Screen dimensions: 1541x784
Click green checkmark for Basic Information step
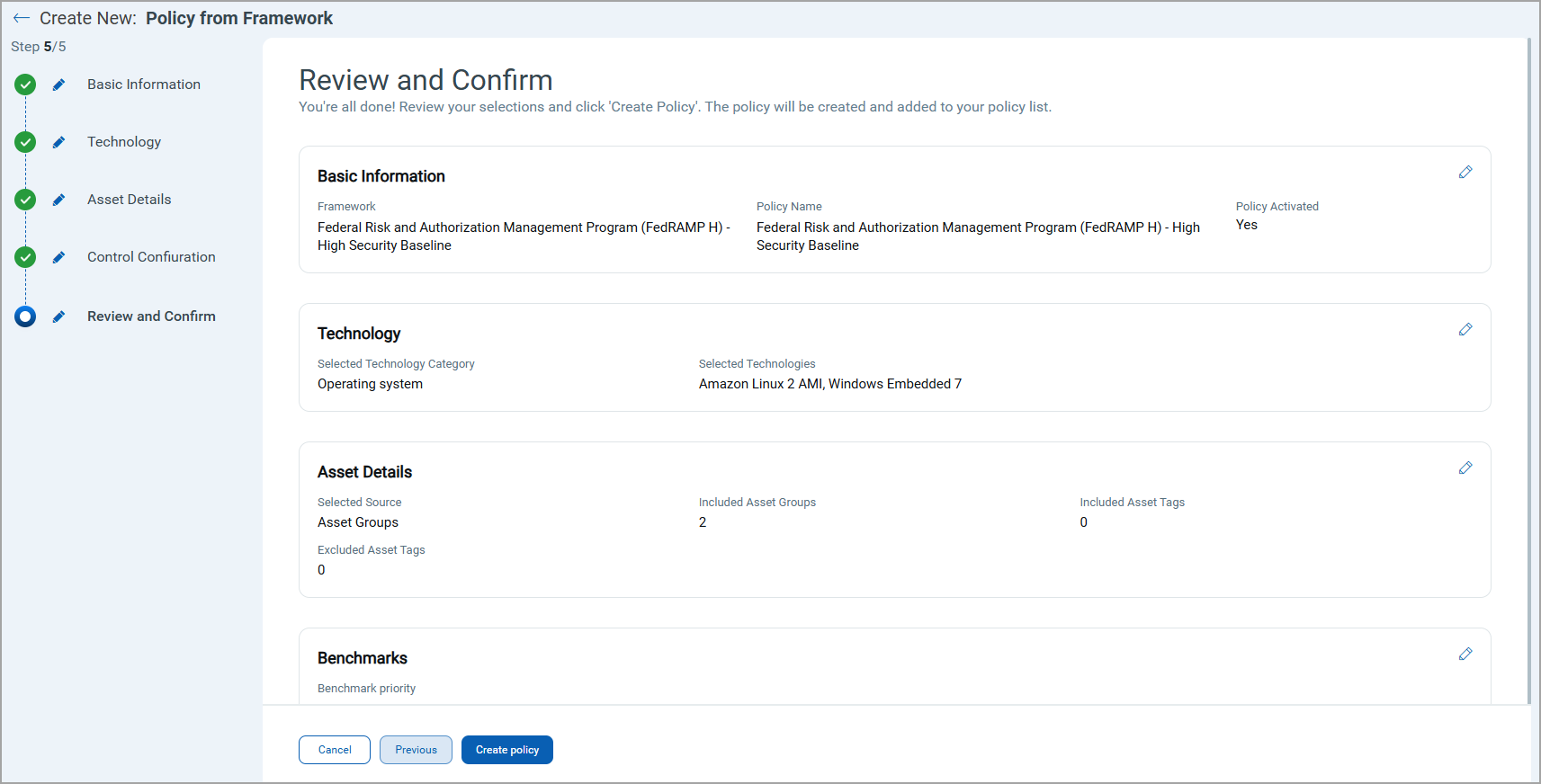(25, 85)
